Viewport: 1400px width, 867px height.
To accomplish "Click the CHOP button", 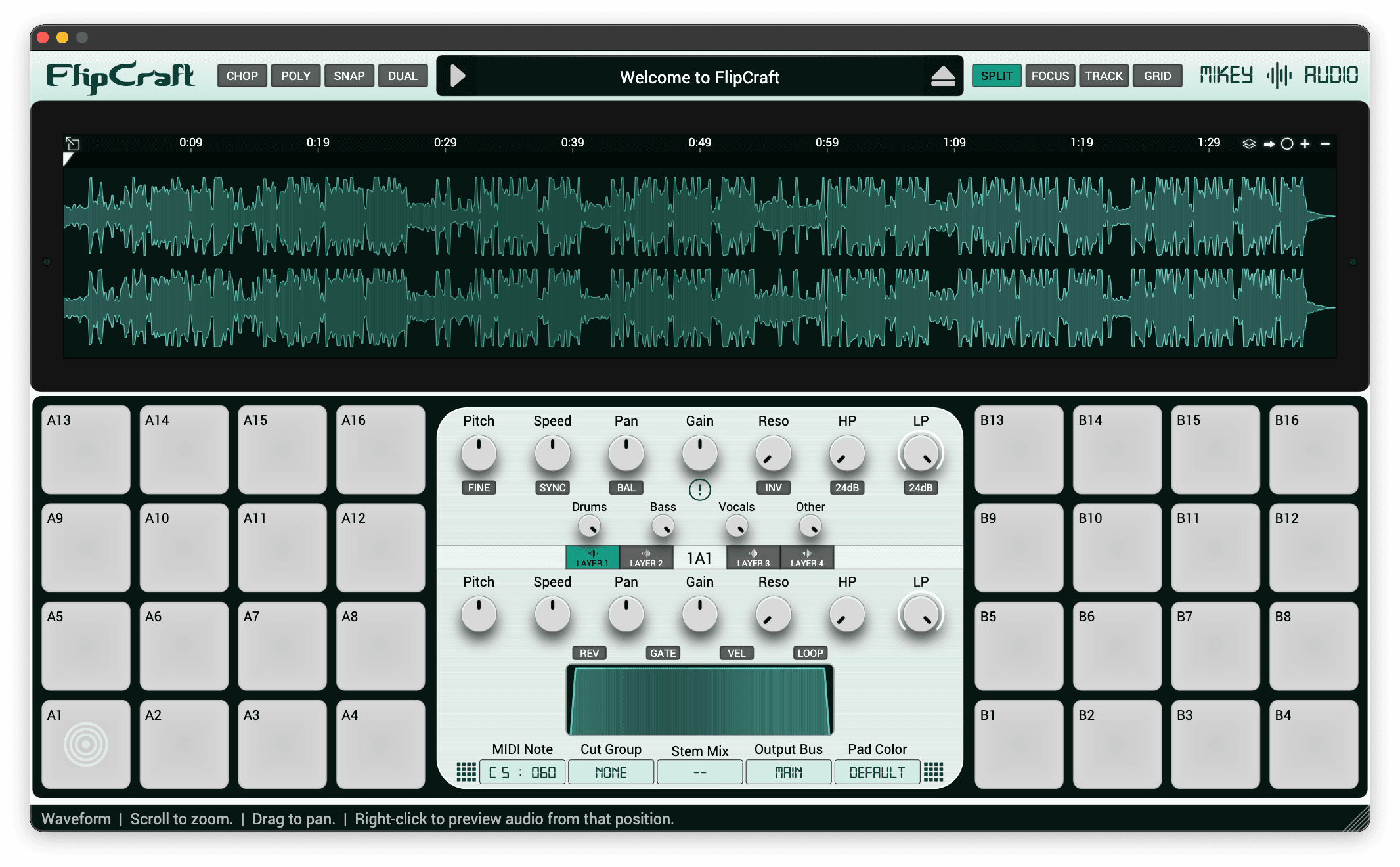I will tap(242, 76).
